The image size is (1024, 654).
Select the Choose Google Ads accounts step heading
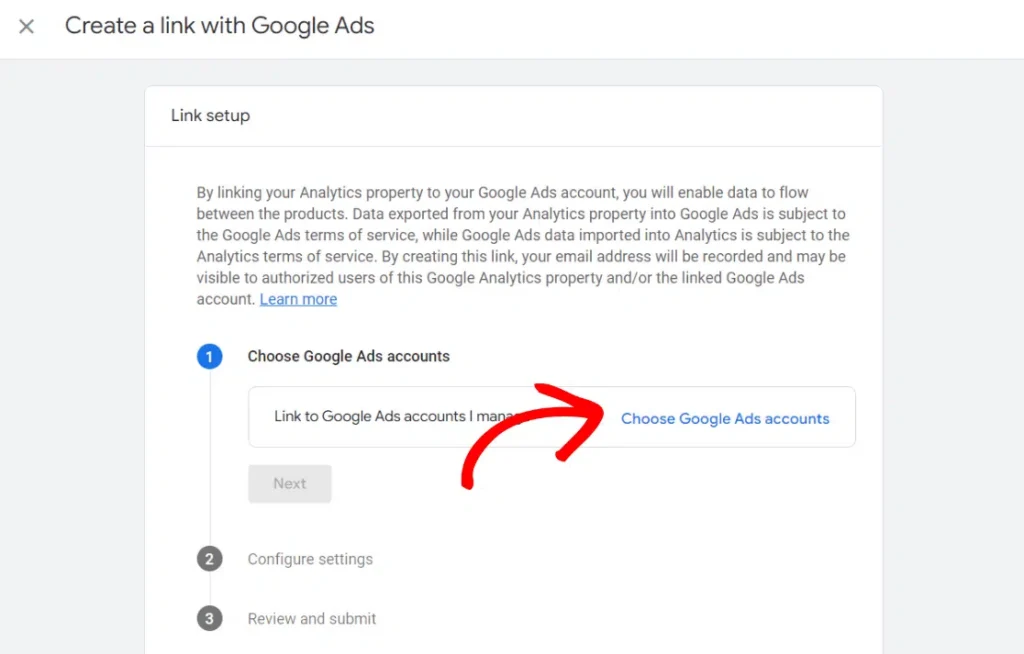pyautogui.click(x=348, y=356)
